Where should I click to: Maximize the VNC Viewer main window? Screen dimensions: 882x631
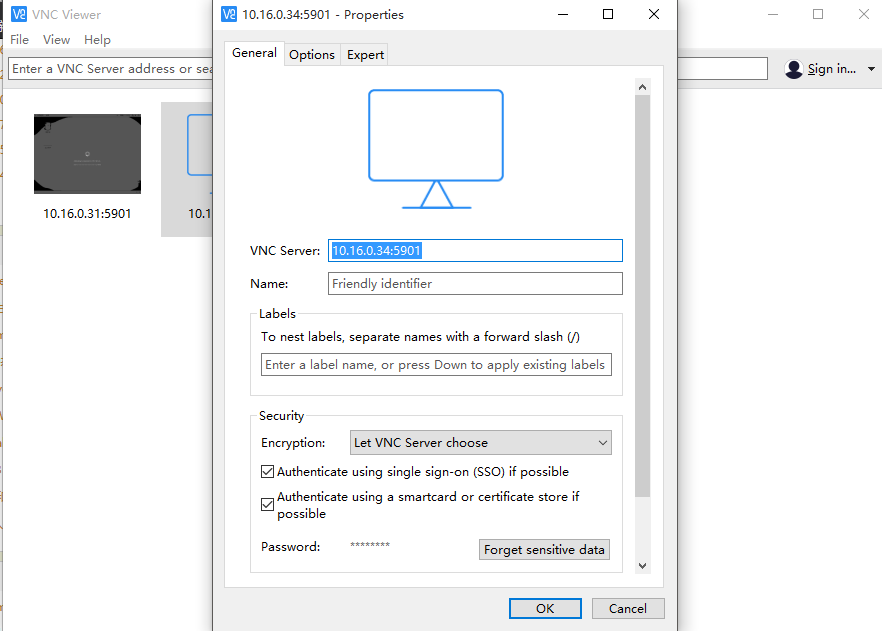pyautogui.click(x=818, y=14)
